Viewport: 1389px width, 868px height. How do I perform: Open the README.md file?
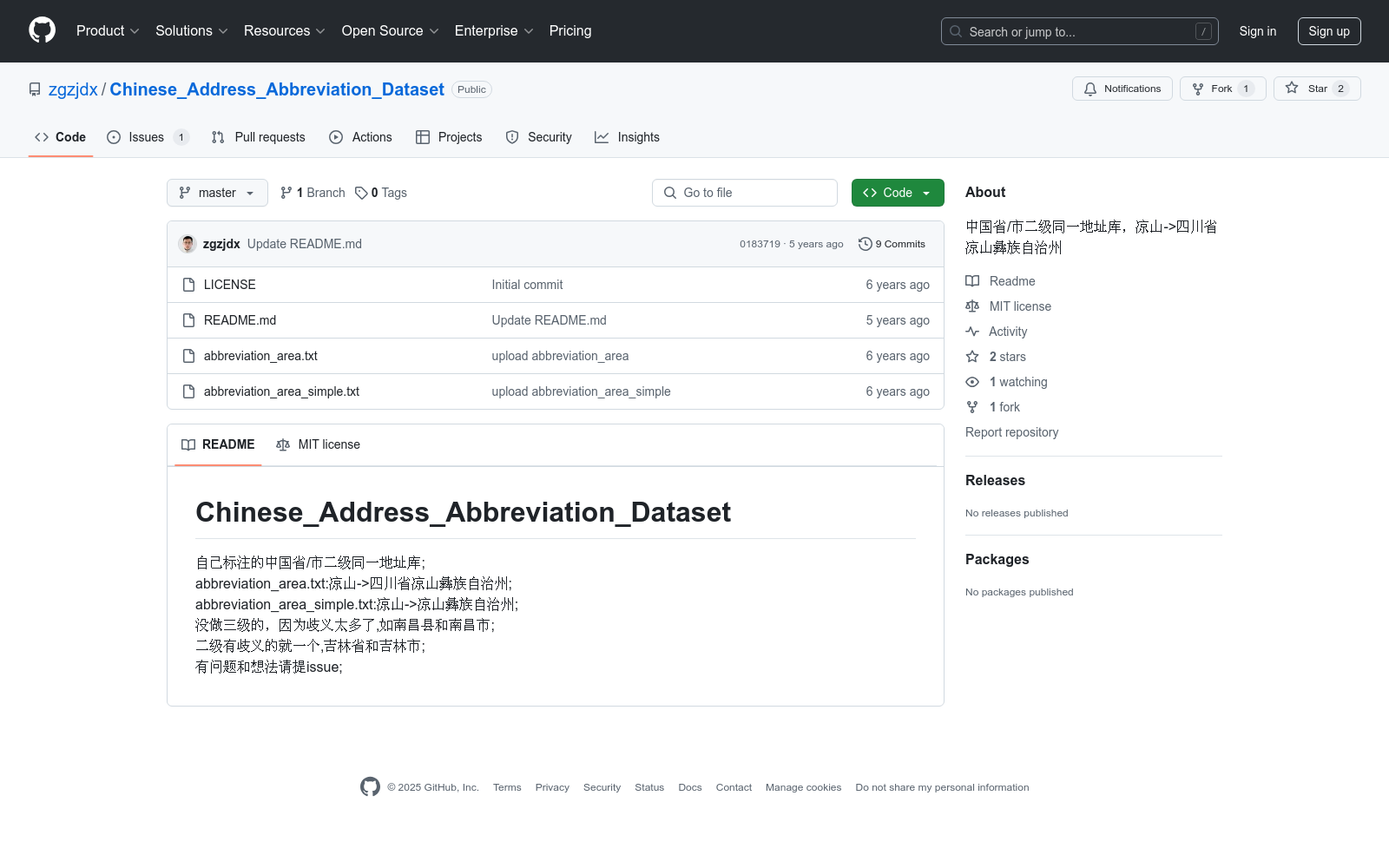pyautogui.click(x=240, y=320)
